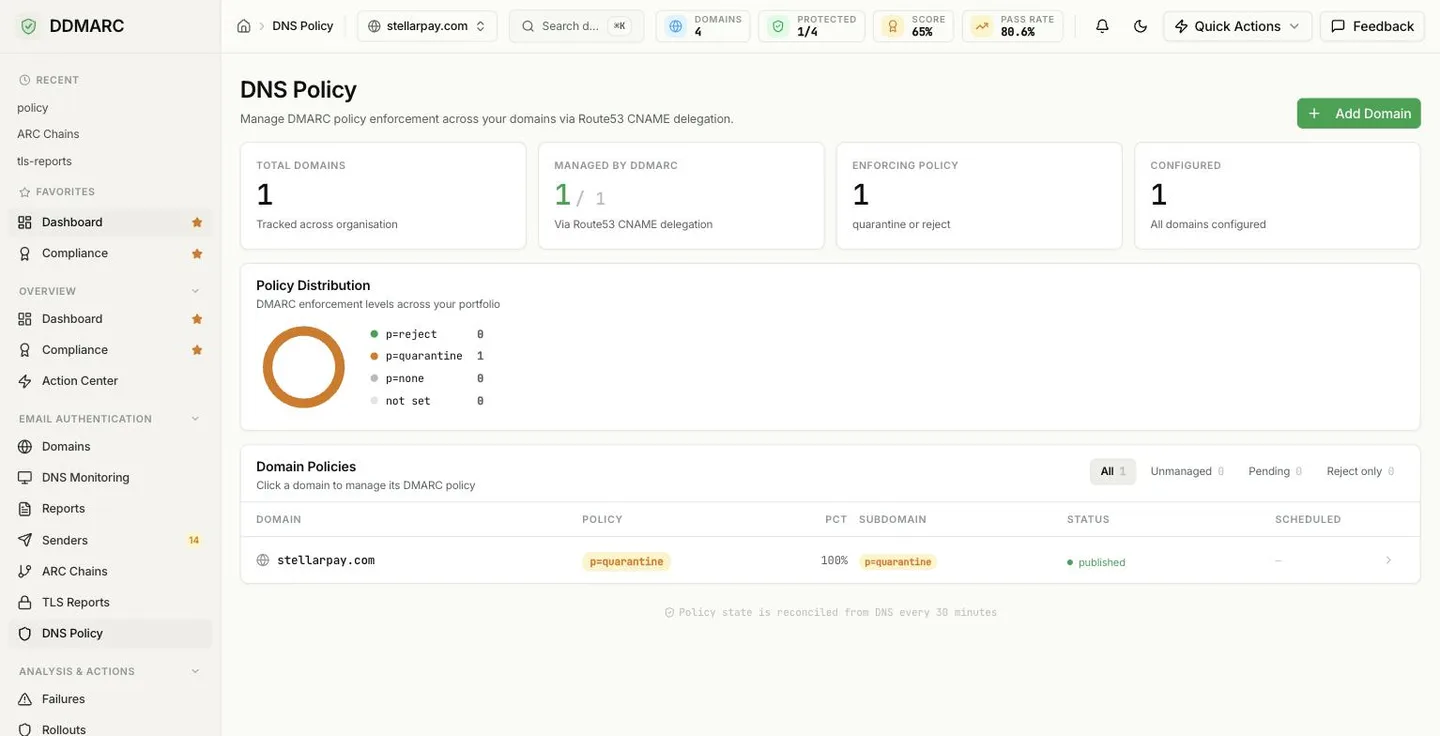The image size is (1440, 736).
Task: Open TLS Reports page from sidebar
Action: coord(110,602)
